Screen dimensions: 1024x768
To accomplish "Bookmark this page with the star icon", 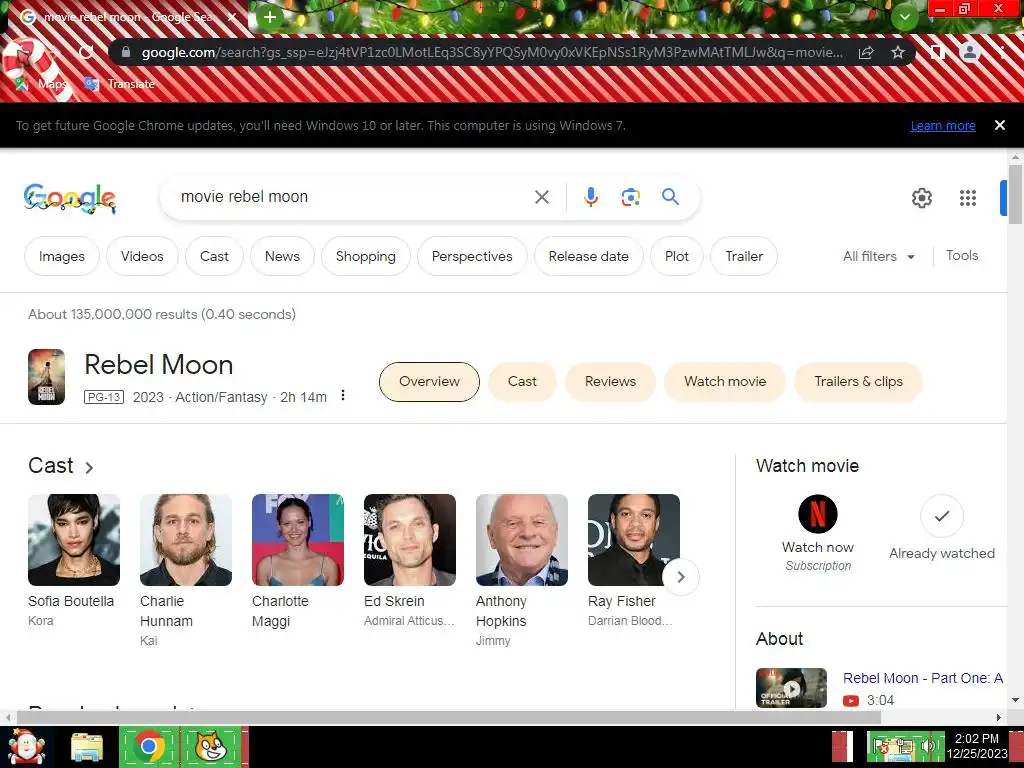I will tap(898, 52).
